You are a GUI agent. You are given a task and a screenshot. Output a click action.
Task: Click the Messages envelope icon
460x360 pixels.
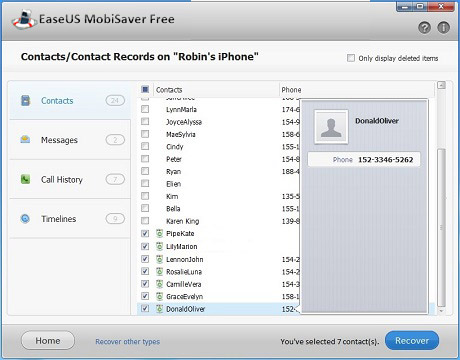tap(25, 139)
